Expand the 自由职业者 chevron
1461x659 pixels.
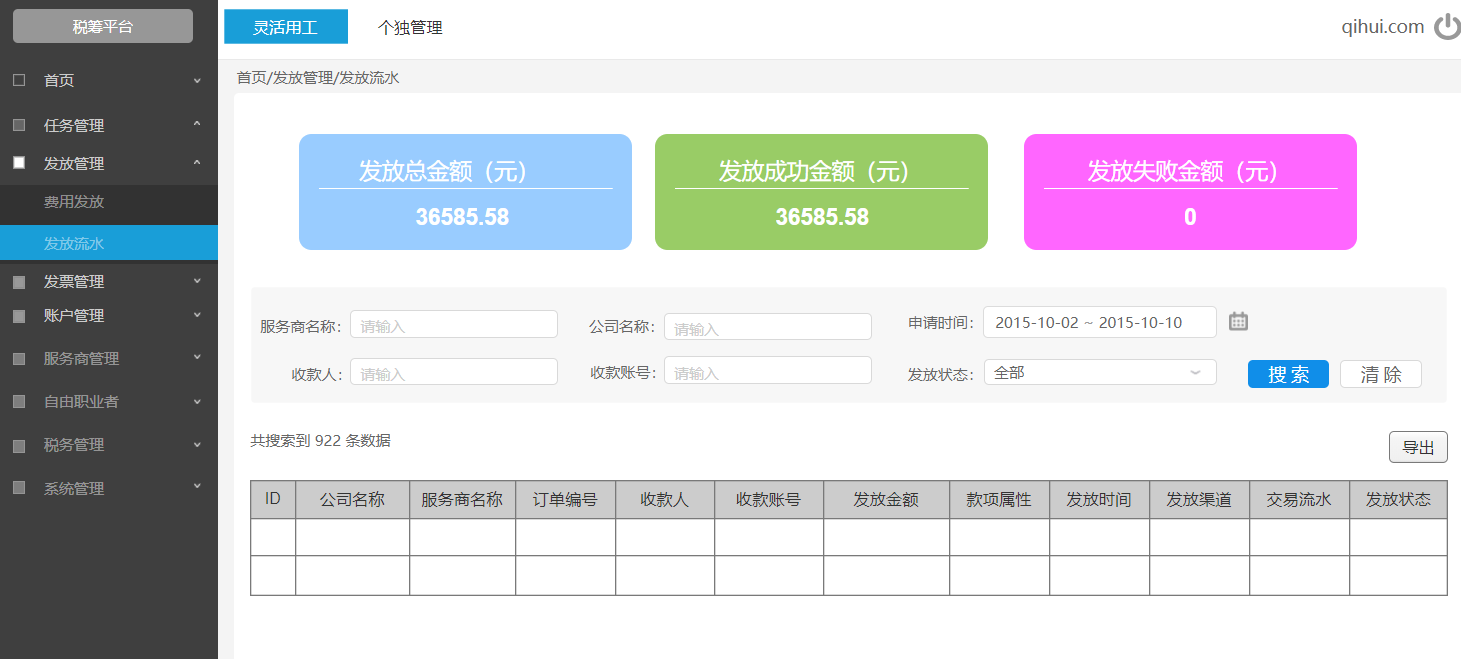click(197, 401)
